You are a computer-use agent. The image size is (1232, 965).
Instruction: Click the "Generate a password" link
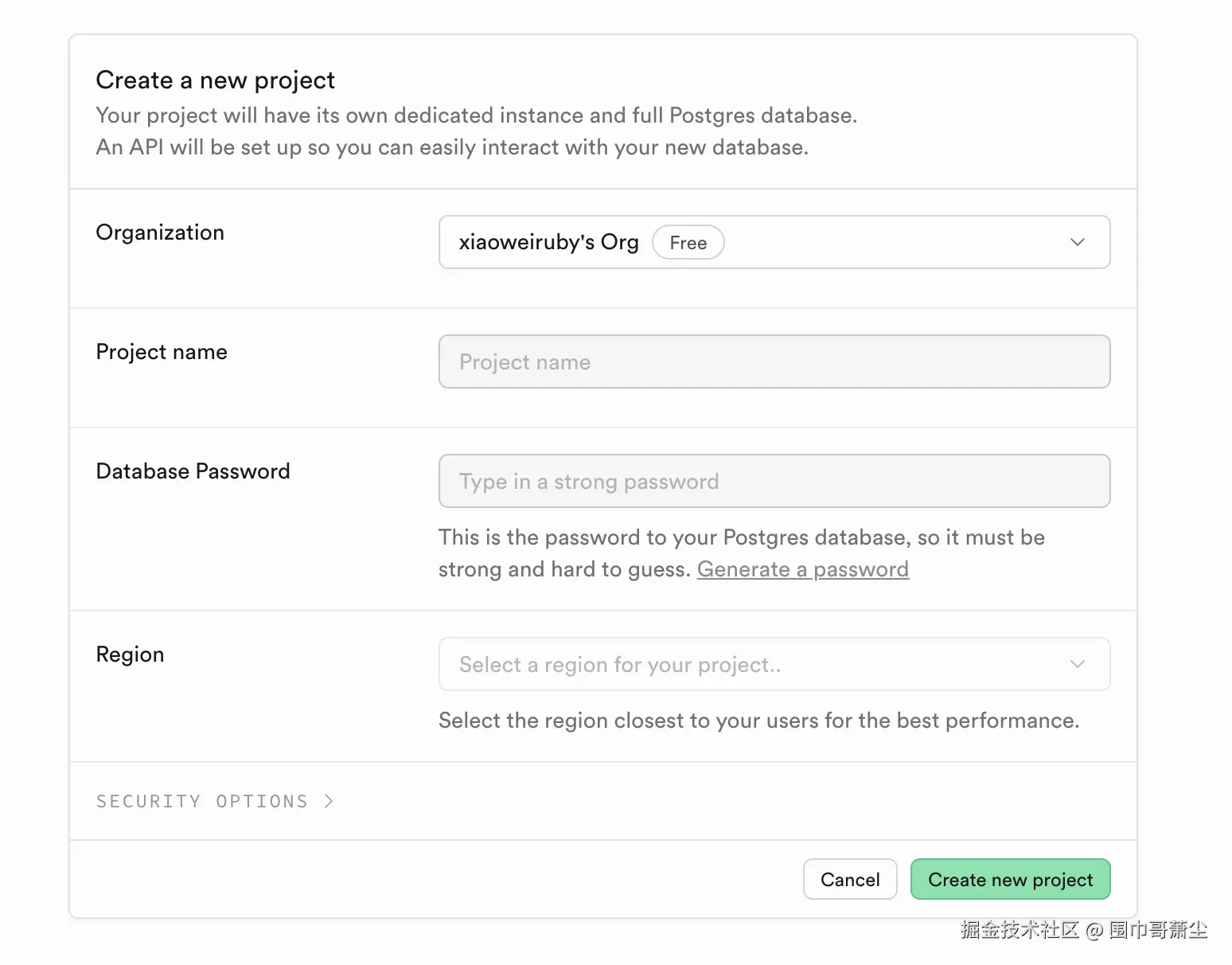click(x=802, y=569)
